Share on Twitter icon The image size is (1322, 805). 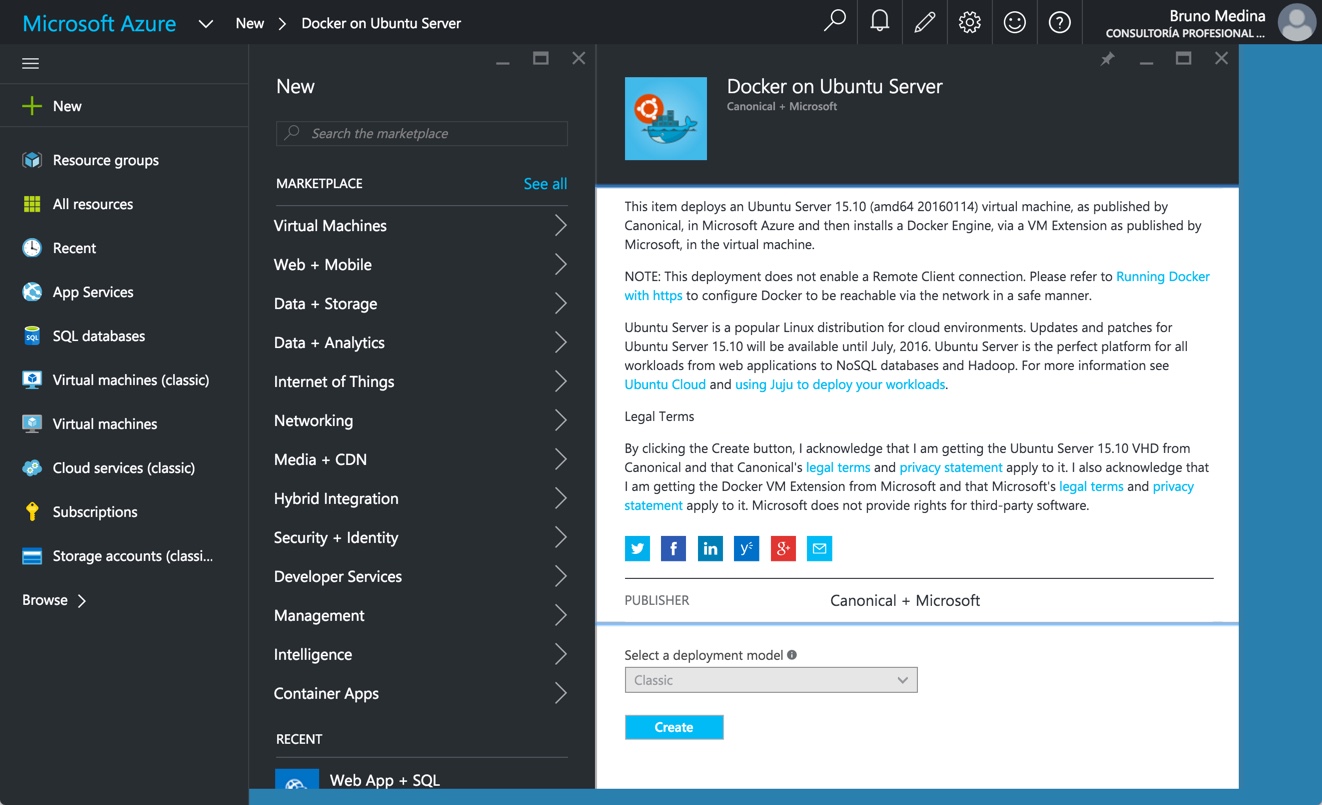tap(637, 548)
